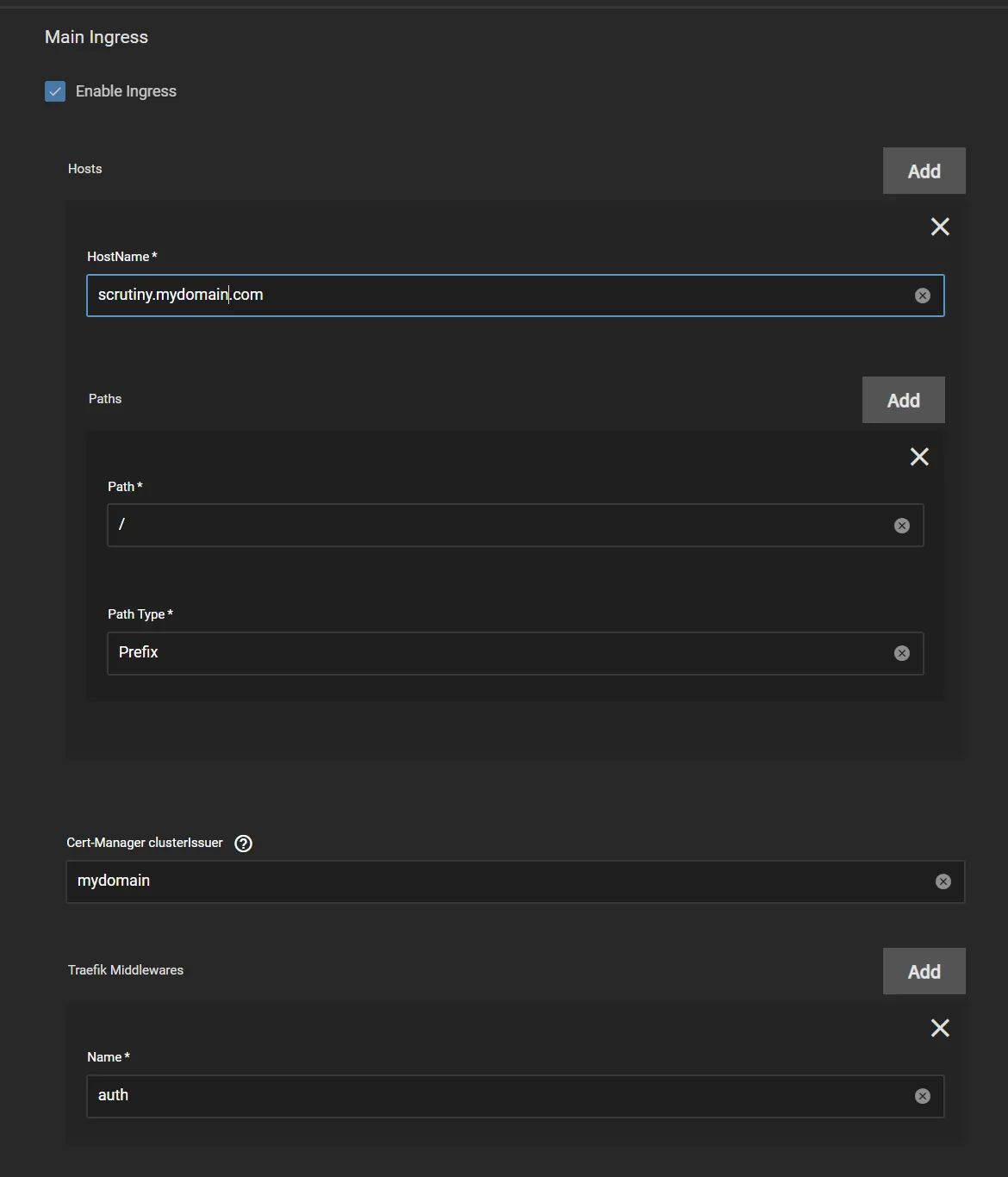The width and height of the screenshot is (1008, 1177).
Task: Clear the middleware Name field
Action: point(922,1095)
